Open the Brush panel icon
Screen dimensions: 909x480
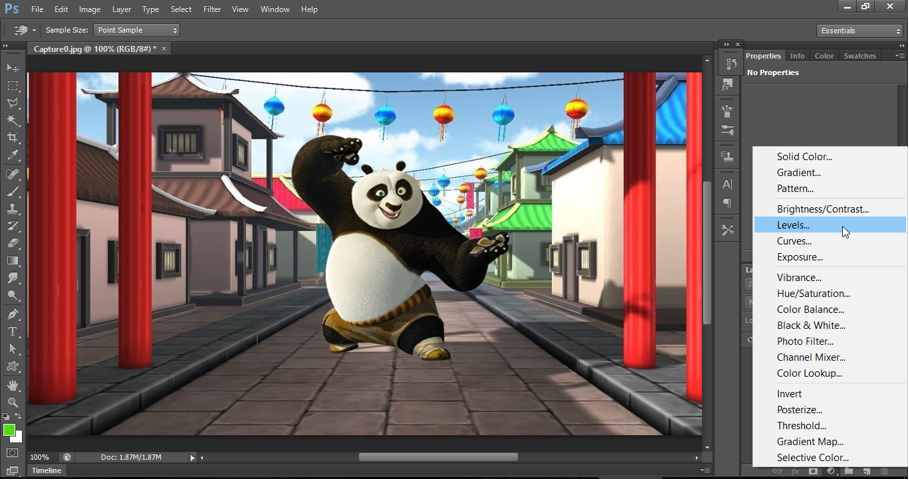click(728, 130)
